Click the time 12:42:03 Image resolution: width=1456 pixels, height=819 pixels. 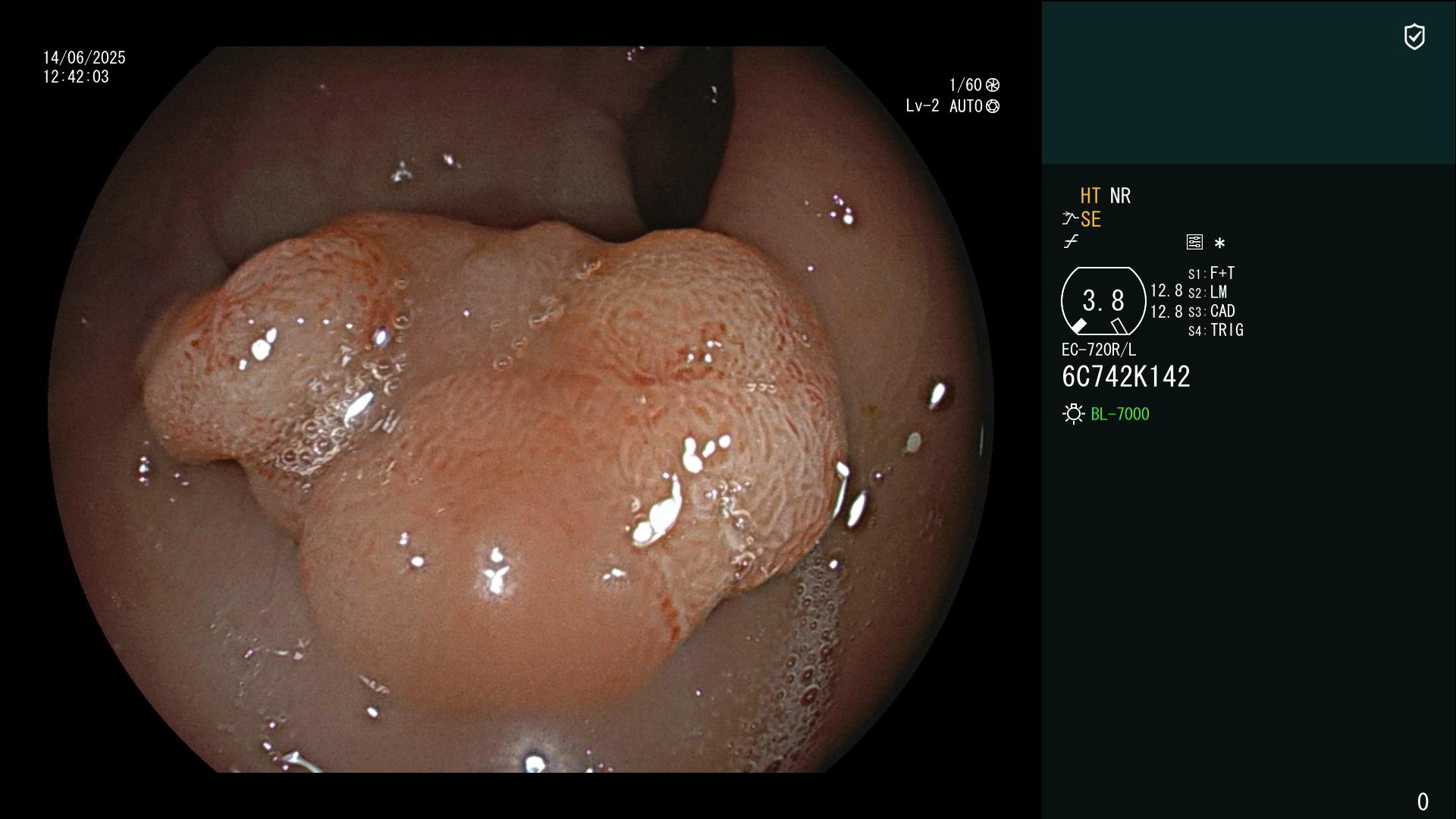[76, 77]
